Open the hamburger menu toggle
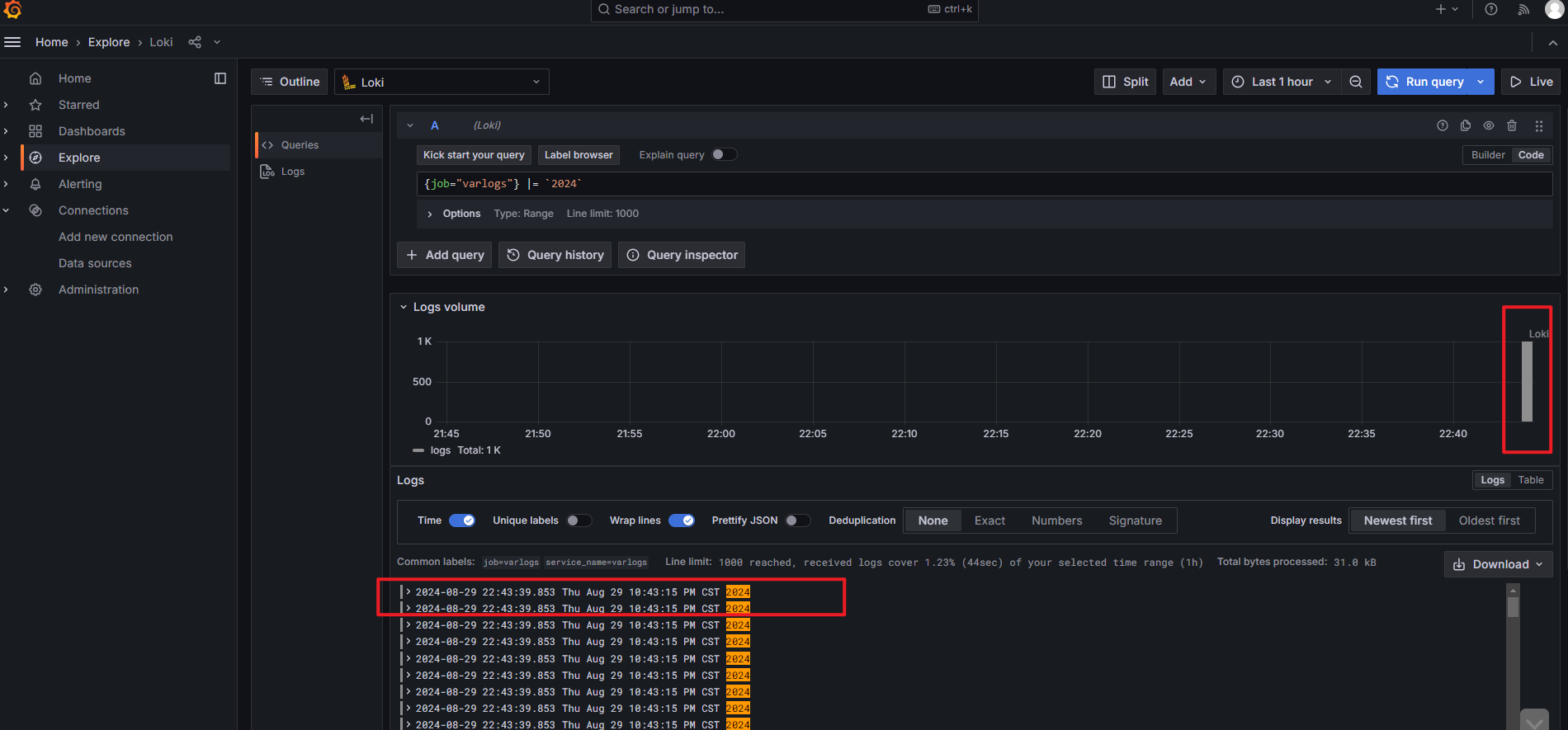Viewport: 1568px width, 730px height. (x=12, y=42)
